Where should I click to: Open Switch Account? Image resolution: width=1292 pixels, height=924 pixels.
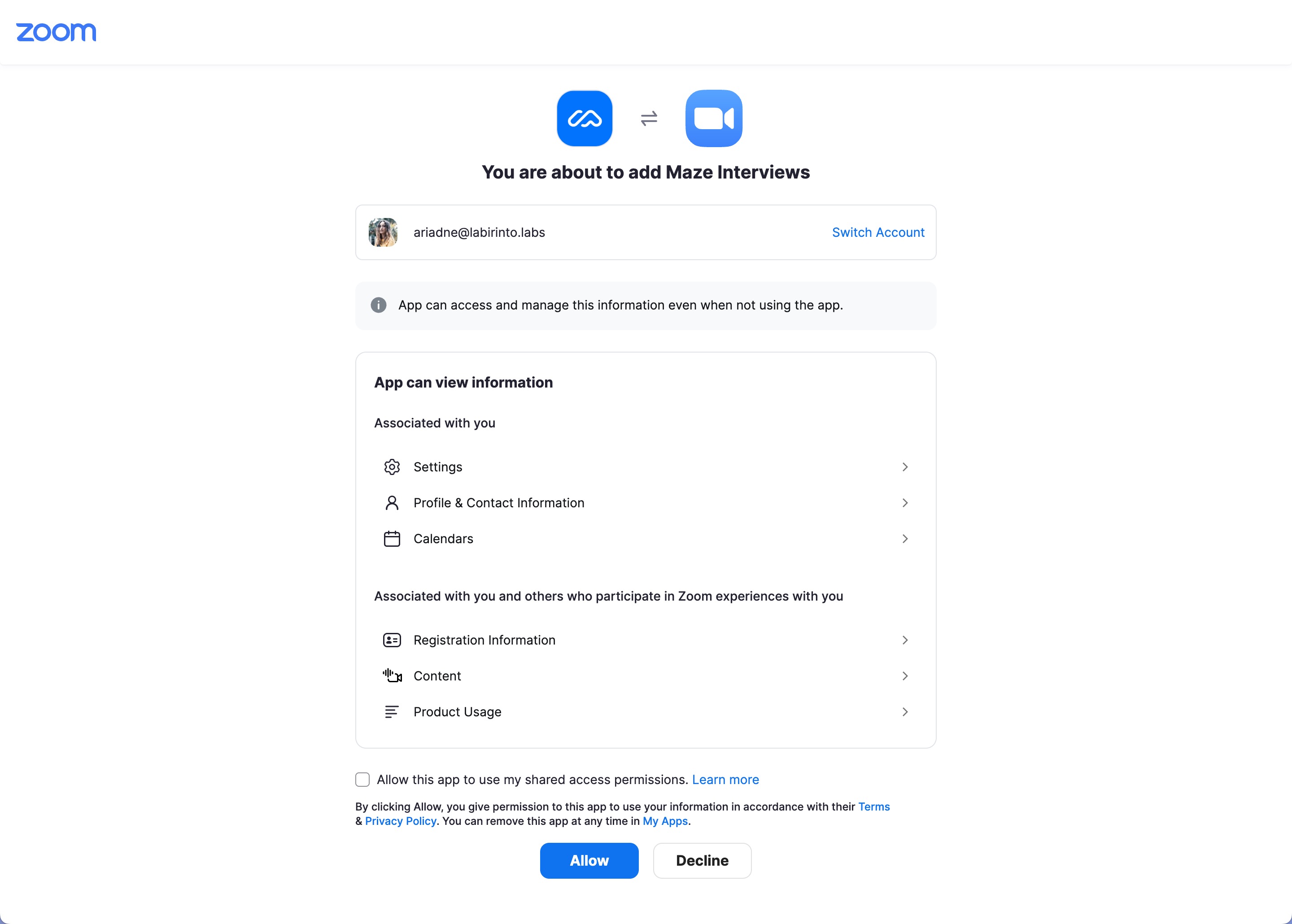878,232
